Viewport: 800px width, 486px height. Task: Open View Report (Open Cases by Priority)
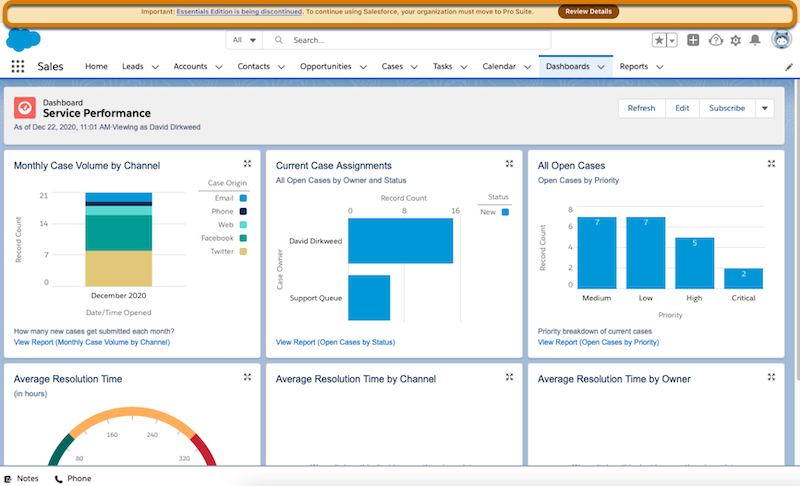(x=598, y=342)
